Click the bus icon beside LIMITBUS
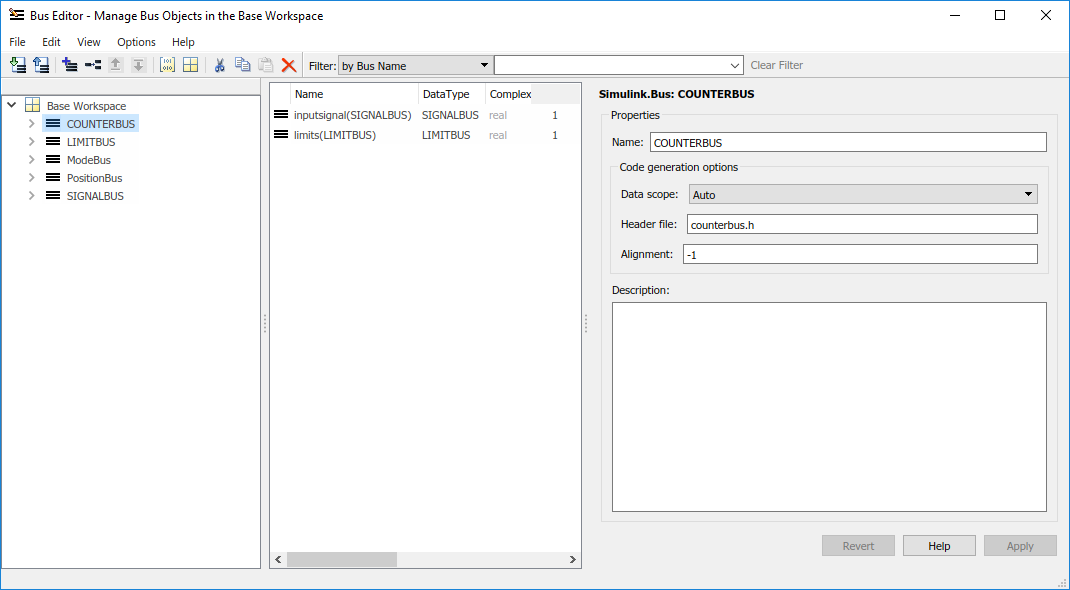 click(x=53, y=141)
